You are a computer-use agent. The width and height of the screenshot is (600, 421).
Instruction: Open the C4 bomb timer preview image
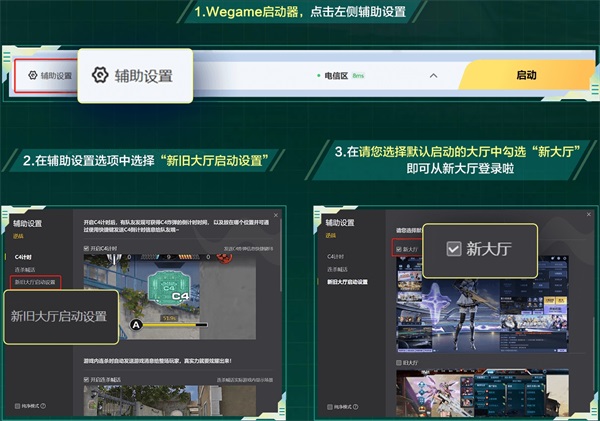tap(170, 297)
